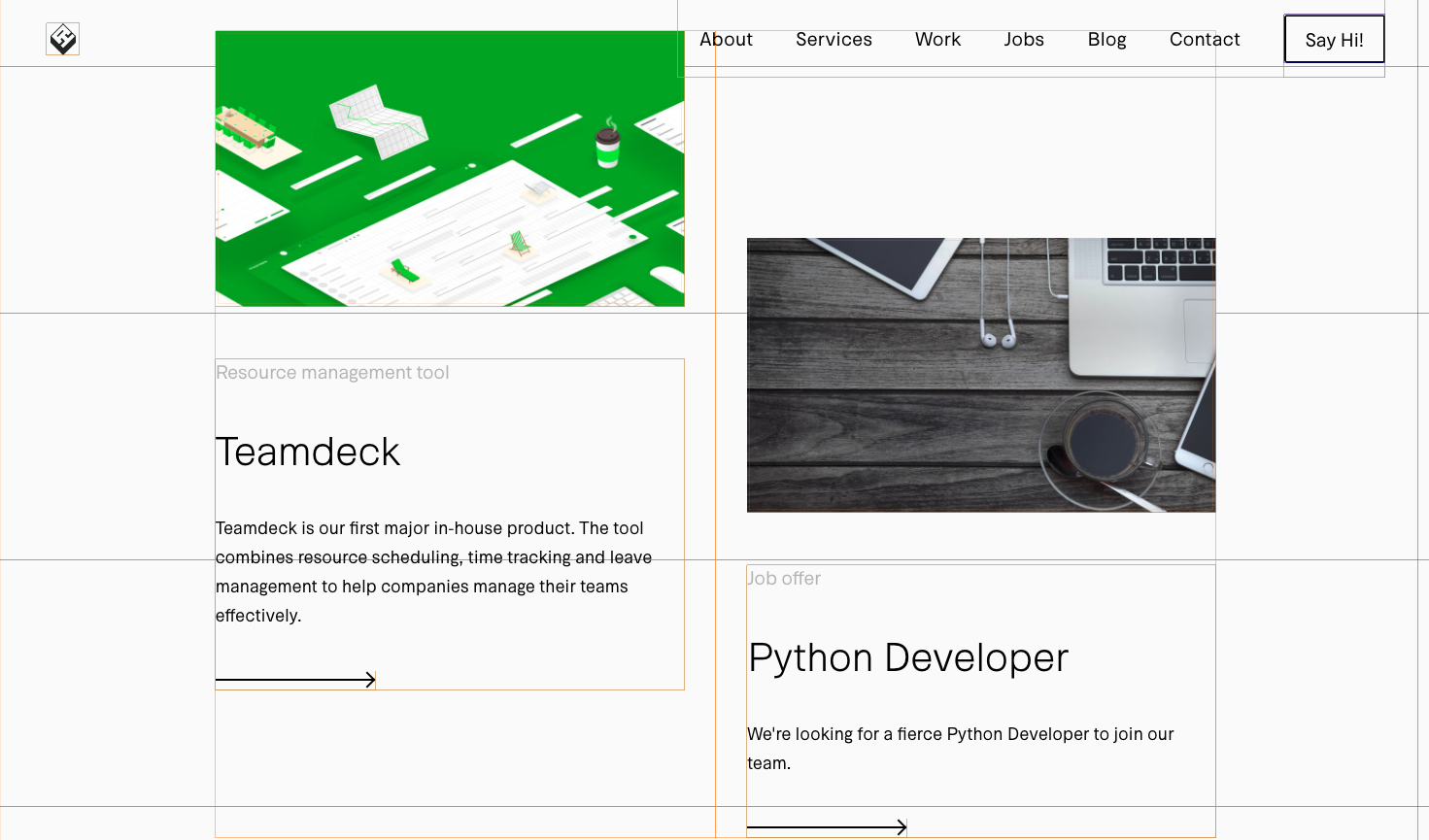
Task: Open the Blog link in navigation
Action: (1106, 40)
